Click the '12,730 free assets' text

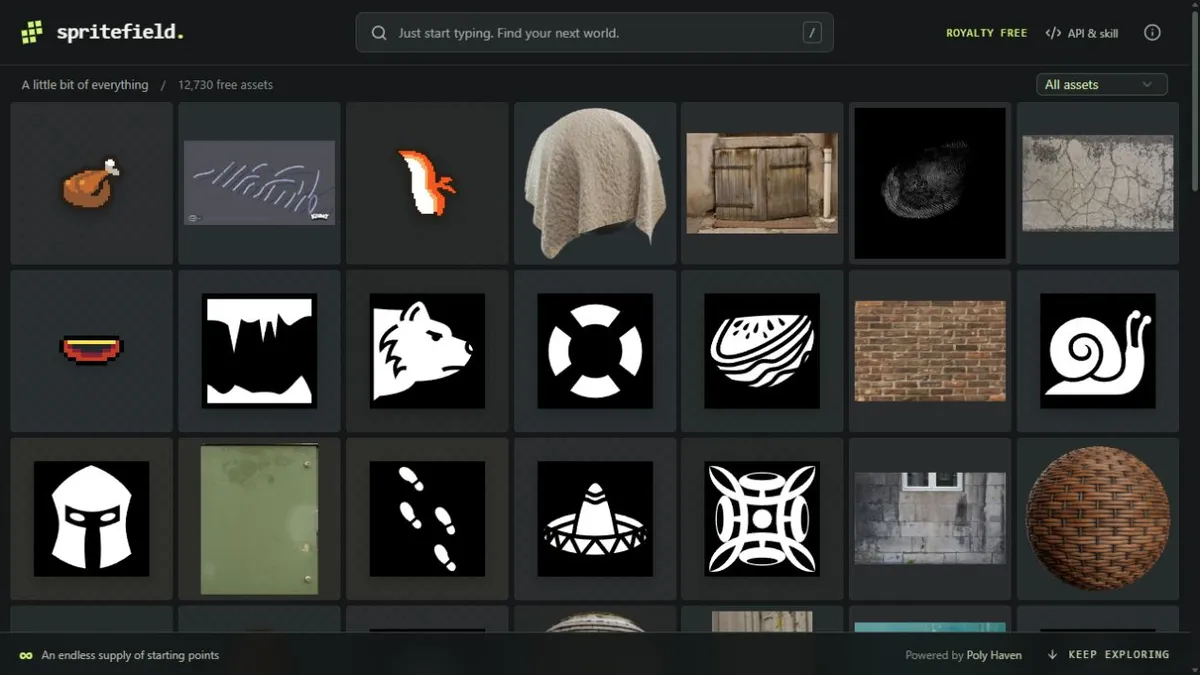pos(225,85)
